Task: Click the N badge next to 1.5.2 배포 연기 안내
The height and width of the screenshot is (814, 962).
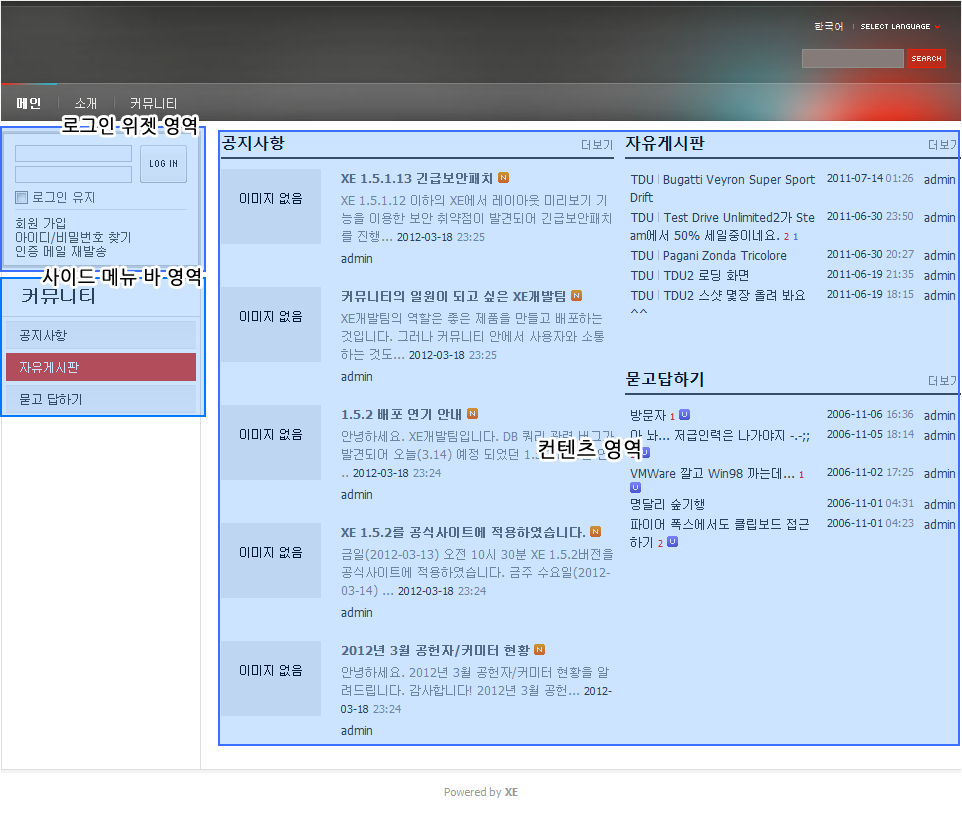Action: (x=472, y=414)
